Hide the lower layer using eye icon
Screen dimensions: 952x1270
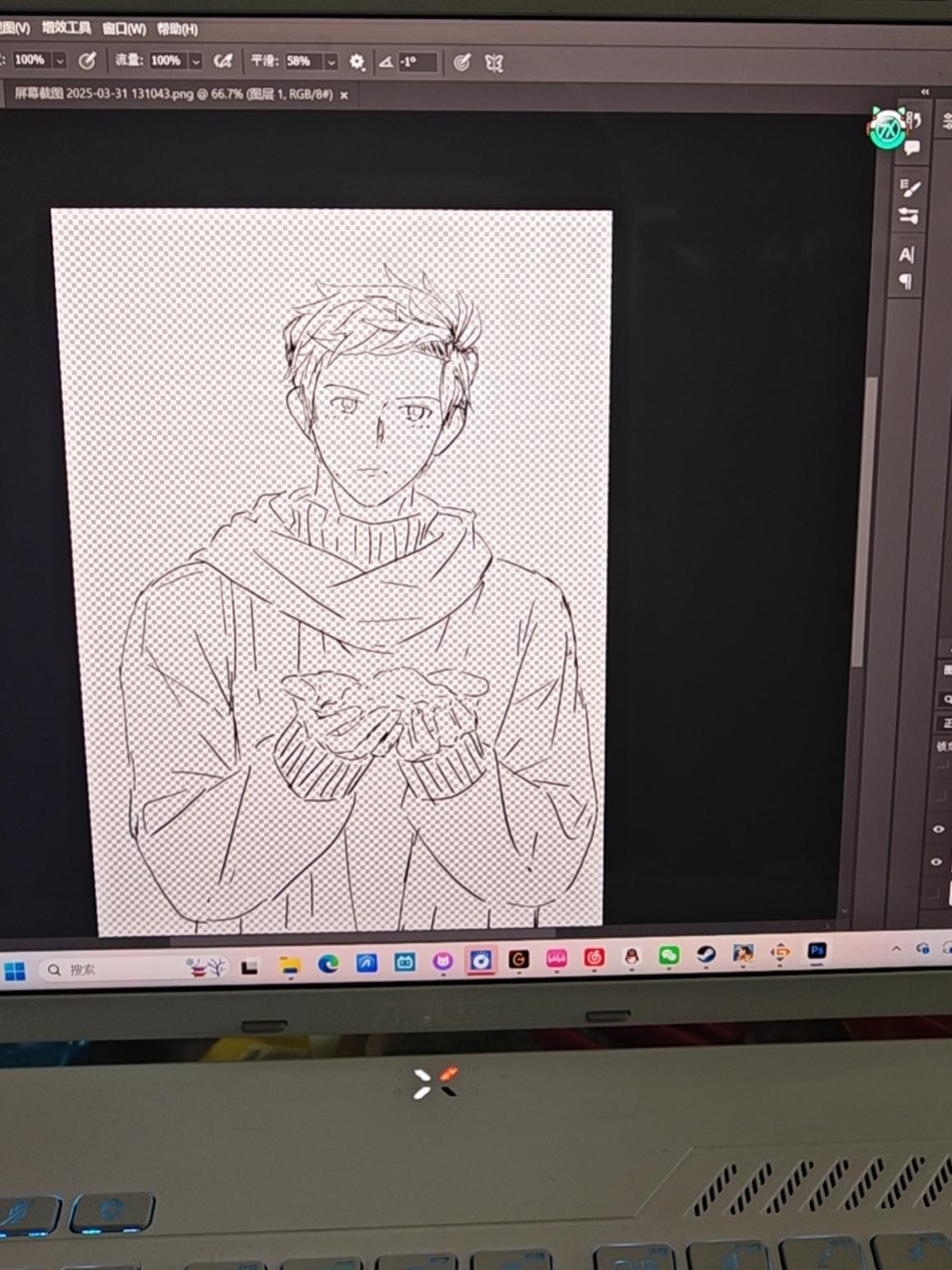coord(936,862)
